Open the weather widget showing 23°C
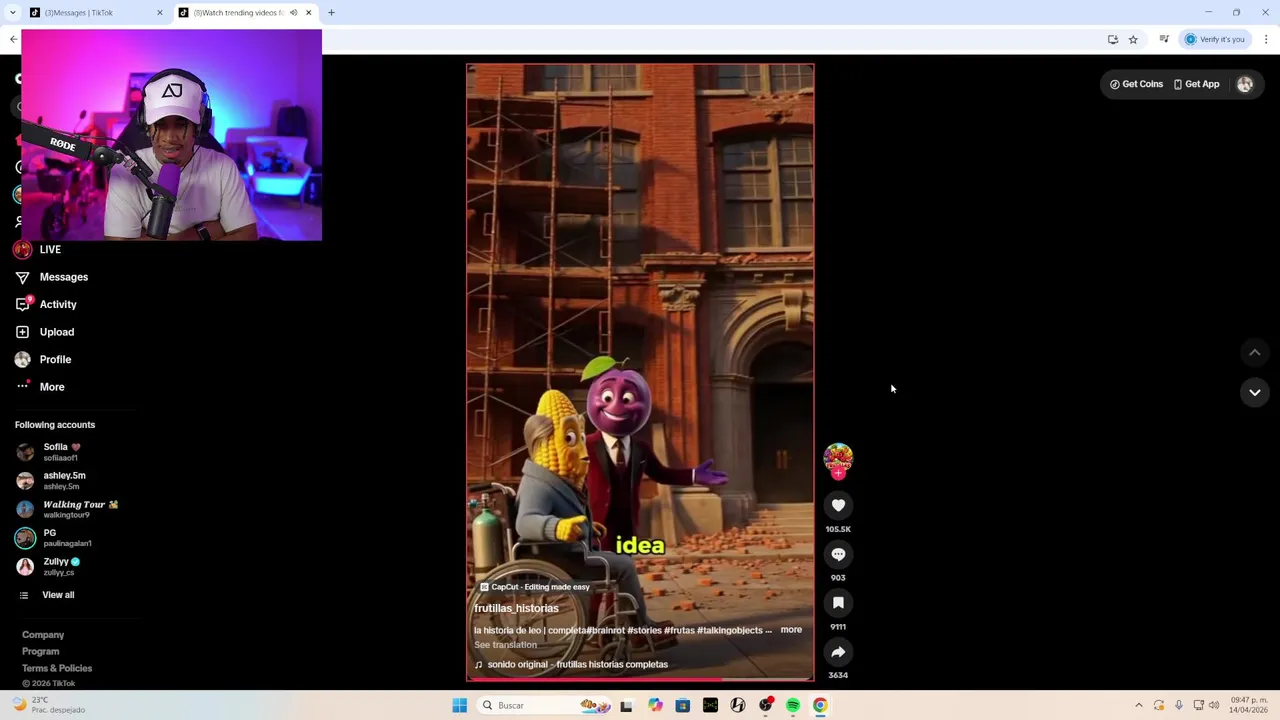 pyautogui.click(x=48, y=705)
